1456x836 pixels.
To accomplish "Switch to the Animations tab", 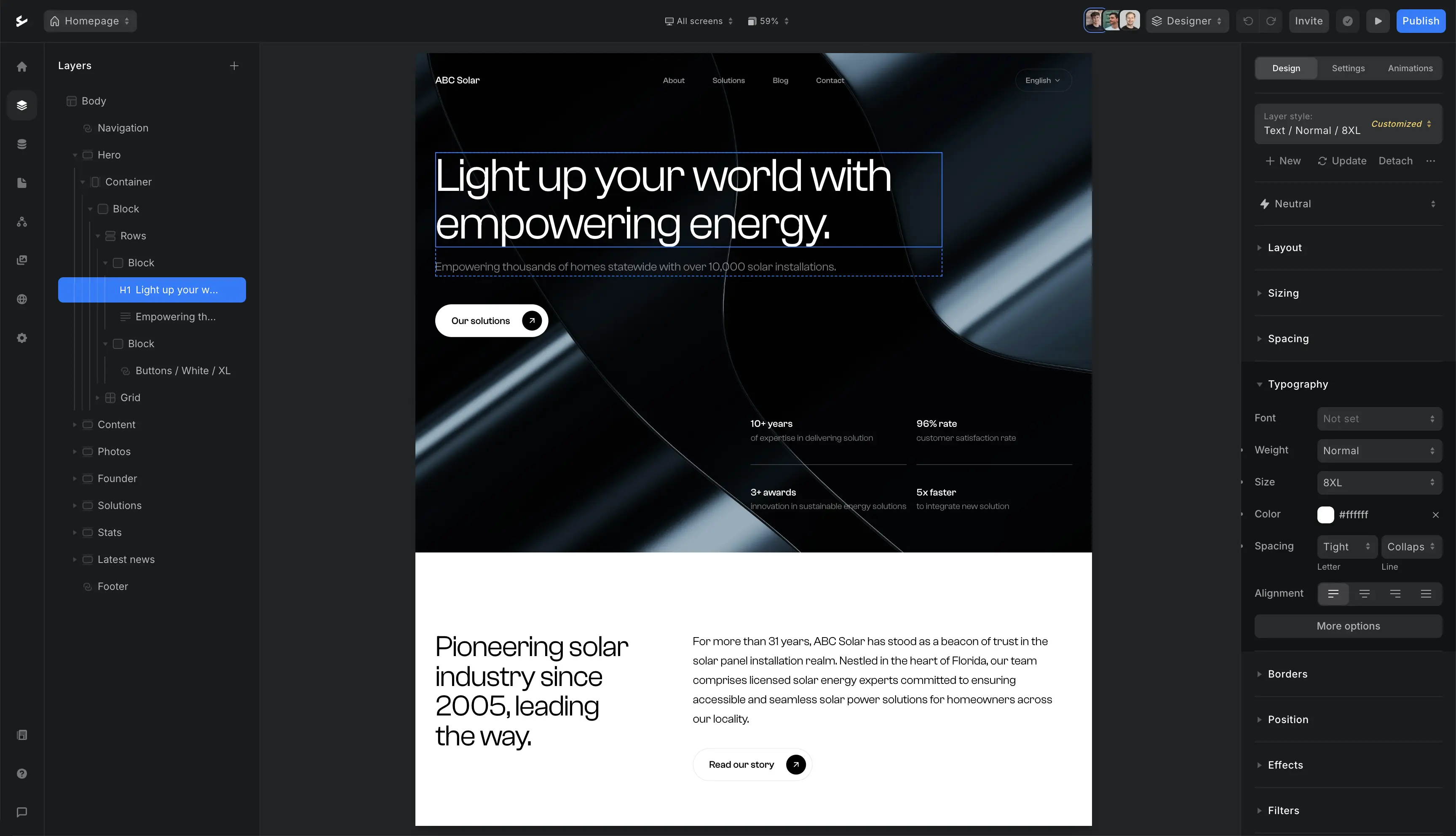I will click(x=1410, y=68).
